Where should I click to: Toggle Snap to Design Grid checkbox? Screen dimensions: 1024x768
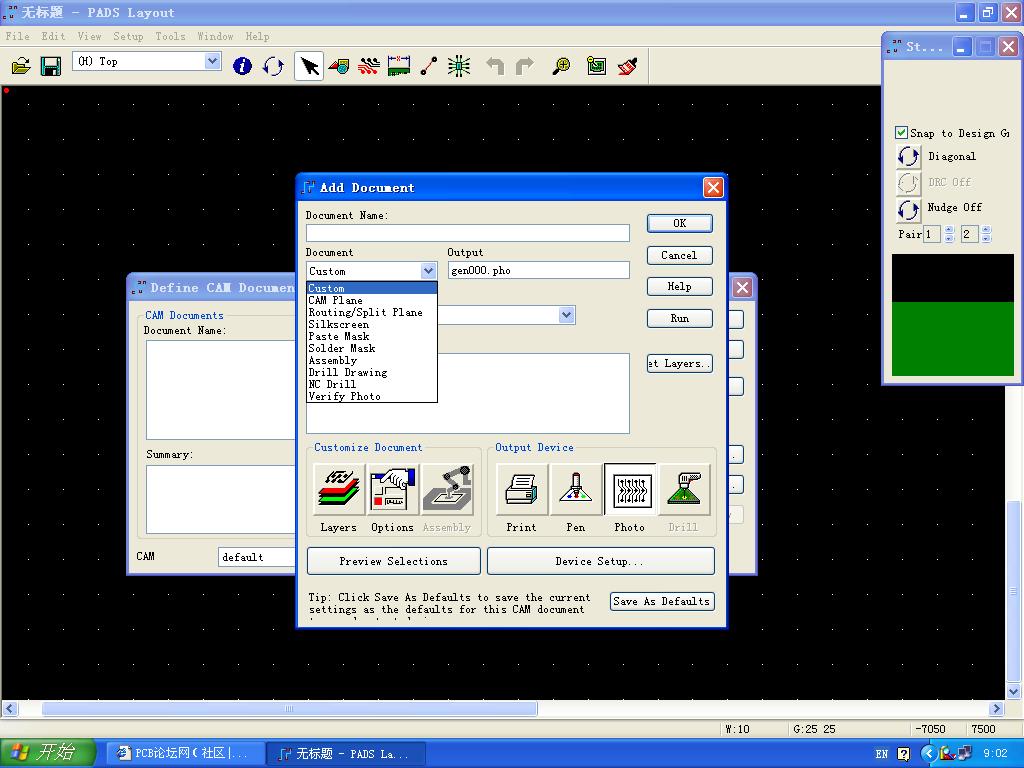coord(901,133)
